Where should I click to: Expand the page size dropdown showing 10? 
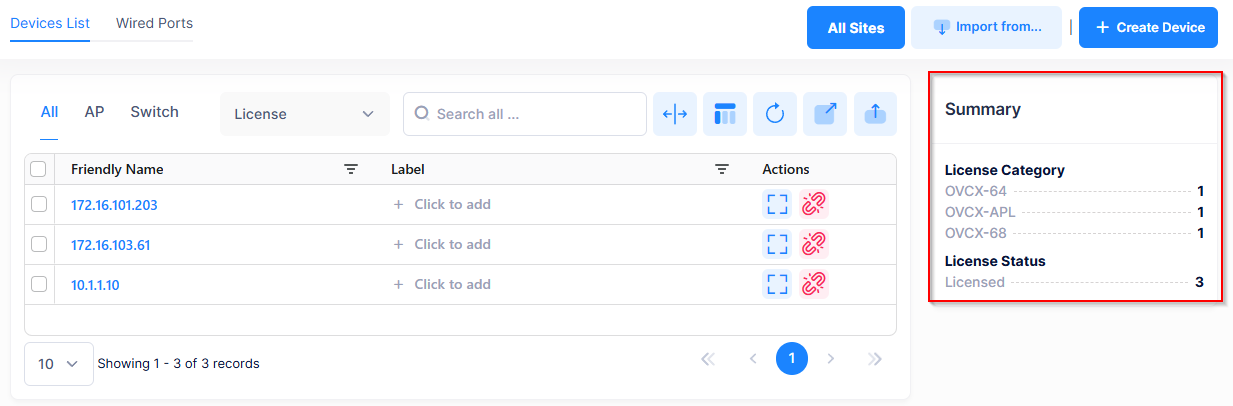tap(58, 364)
